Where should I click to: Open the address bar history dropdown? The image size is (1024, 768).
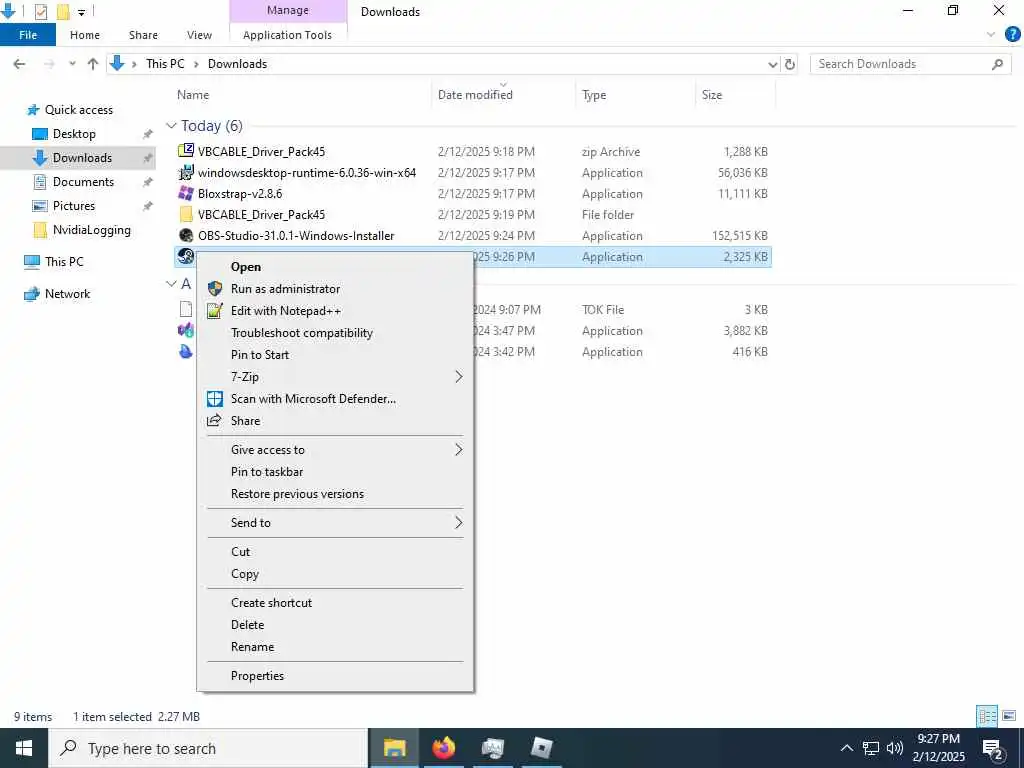(773, 64)
